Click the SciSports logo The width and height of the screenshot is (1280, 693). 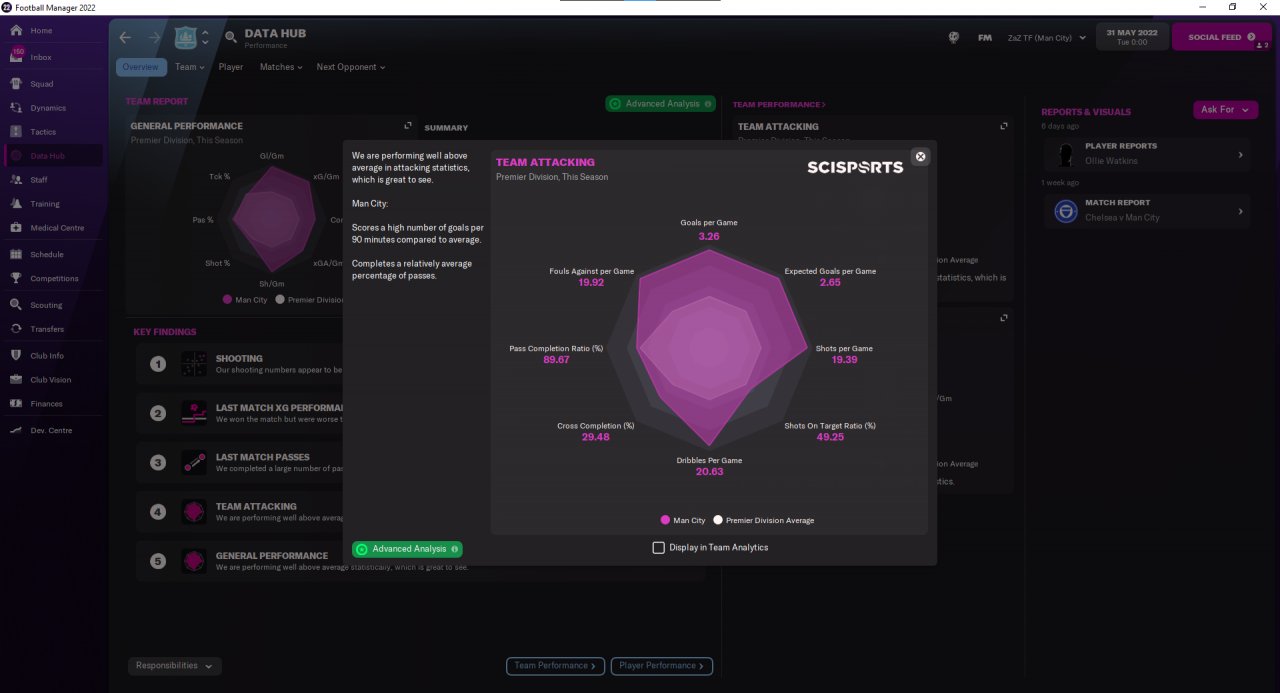pos(855,167)
